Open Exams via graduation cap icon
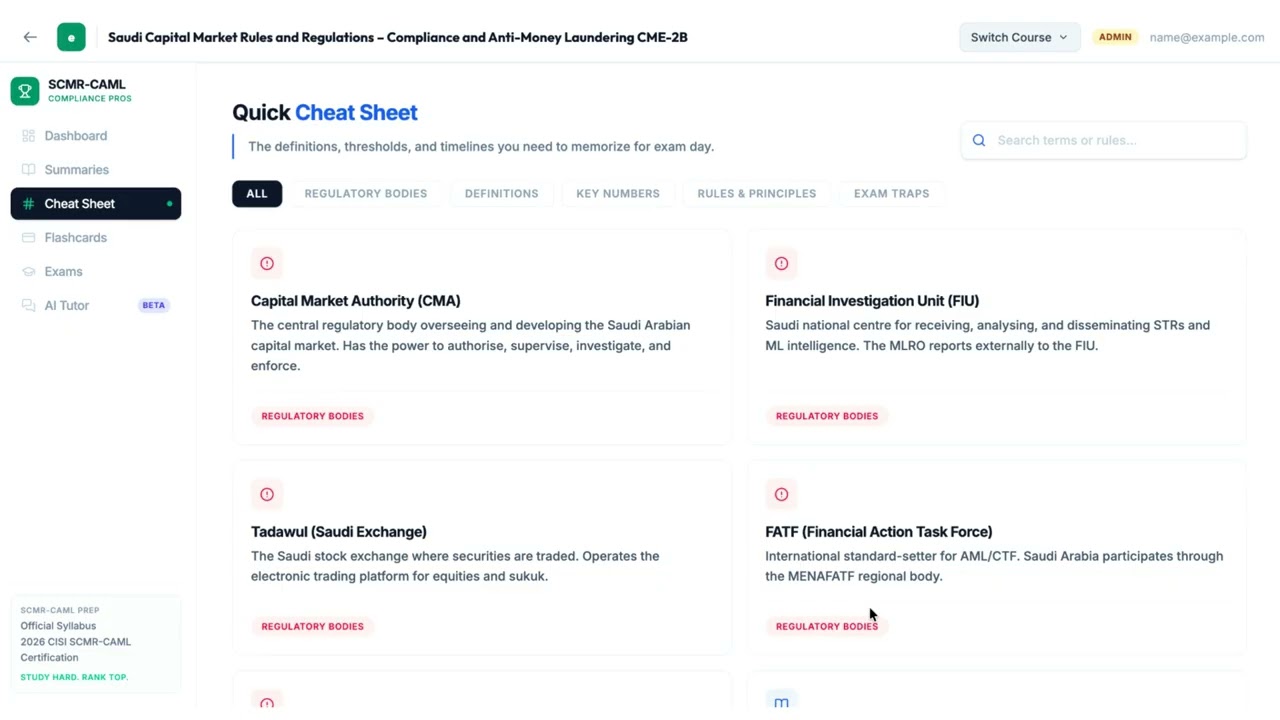Viewport: 1280px width, 720px height. pyautogui.click(x=28, y=272)
